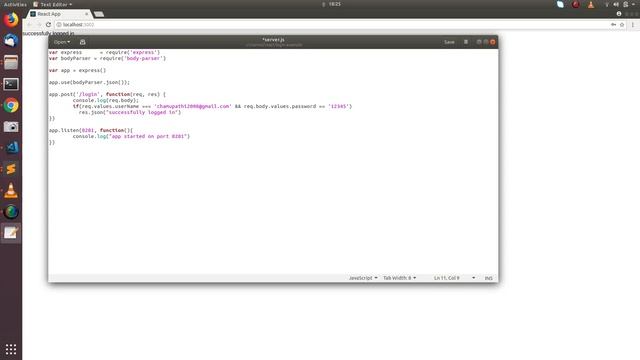Open VLC media player from the dock
This screenshot has height=360, width=640.
[11, 191]
